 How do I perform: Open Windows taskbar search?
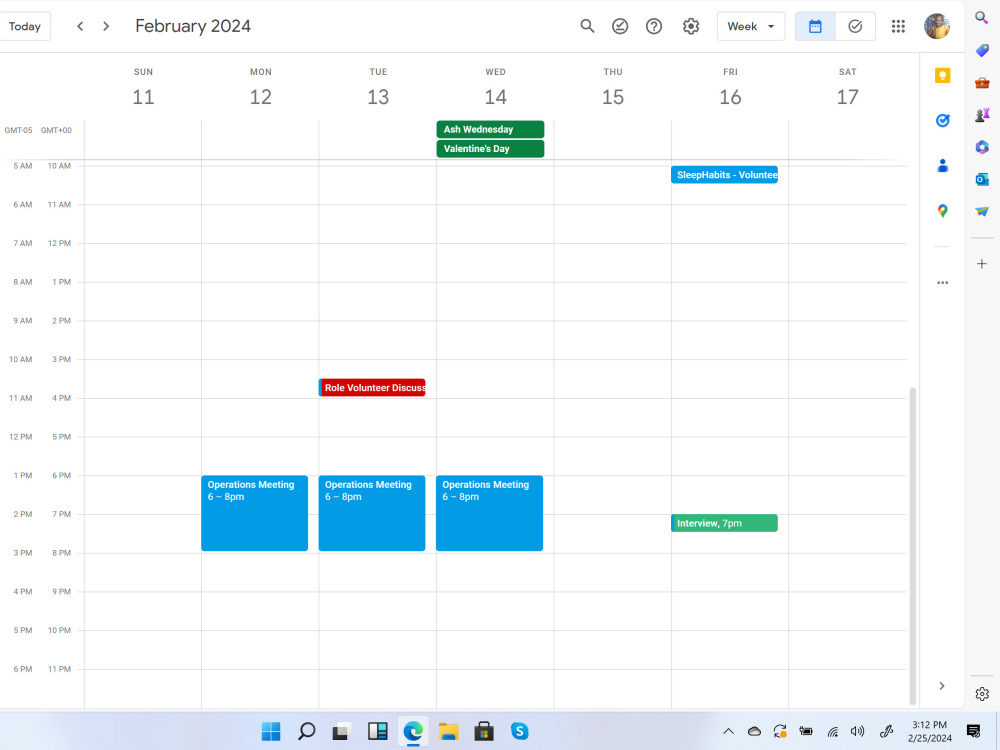307,731
